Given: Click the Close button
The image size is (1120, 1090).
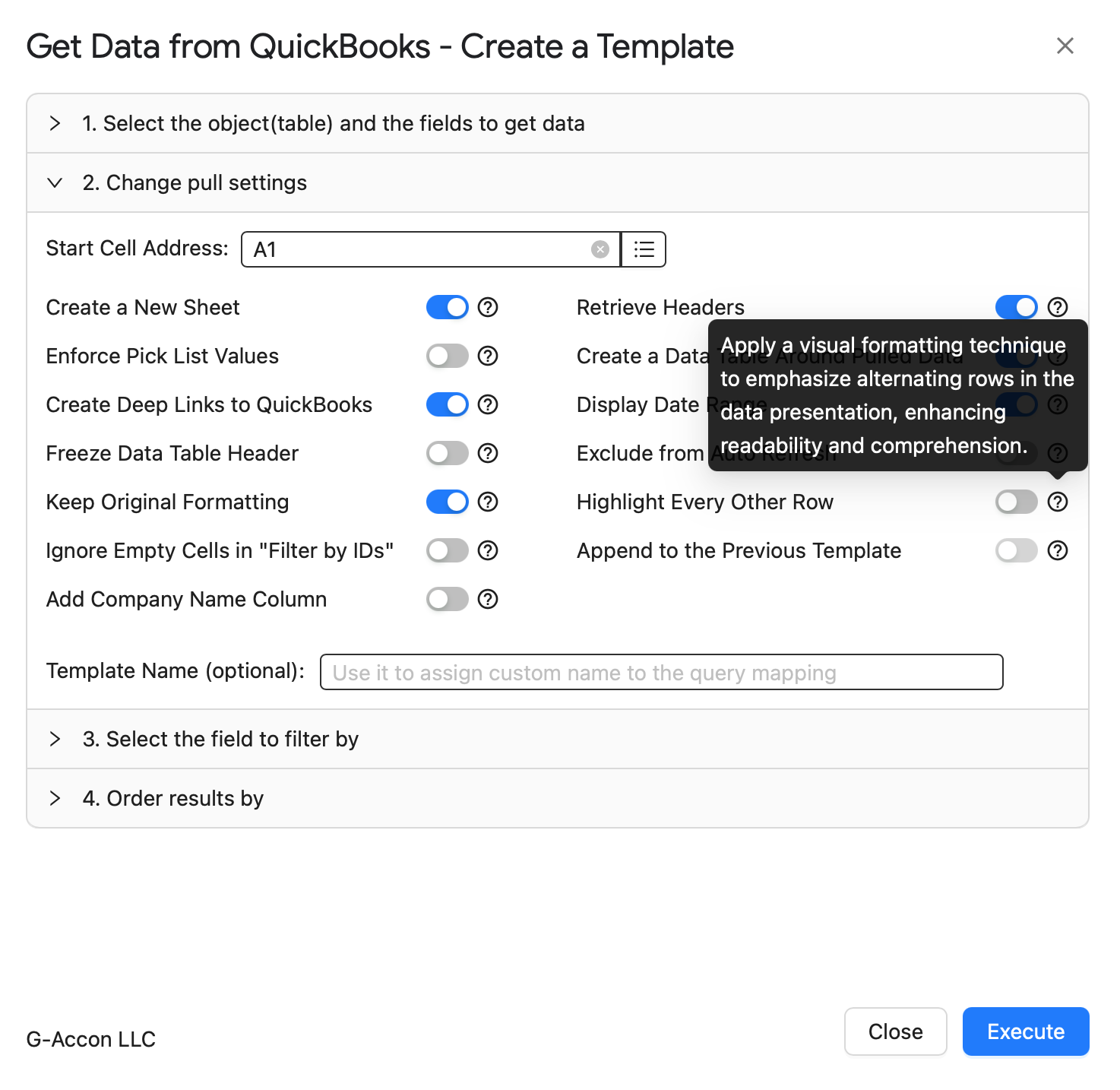Looking at the screenshot, I should [x=896, y=1031].
